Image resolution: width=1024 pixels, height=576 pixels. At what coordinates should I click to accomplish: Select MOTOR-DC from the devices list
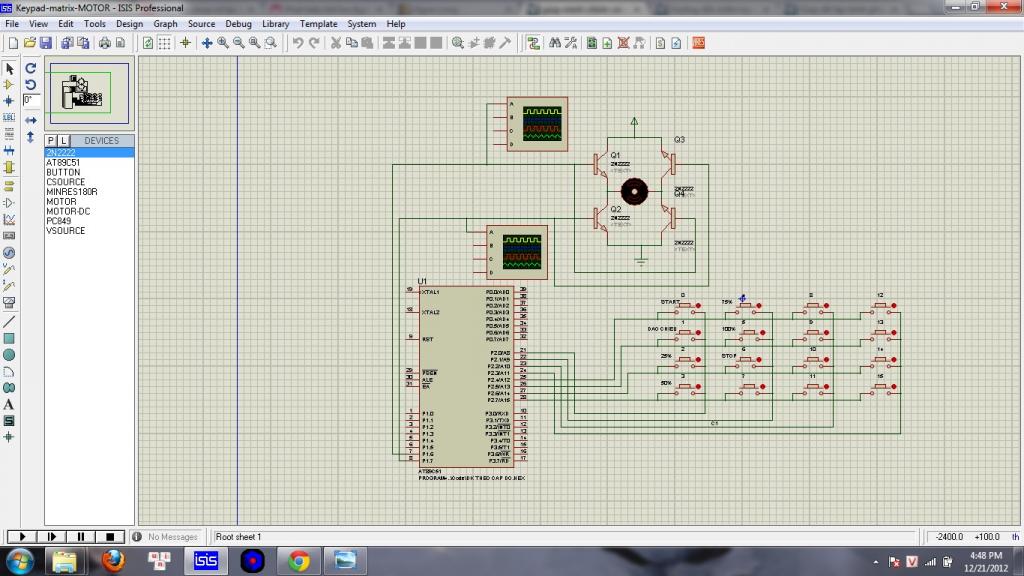[x=68, y=211]
